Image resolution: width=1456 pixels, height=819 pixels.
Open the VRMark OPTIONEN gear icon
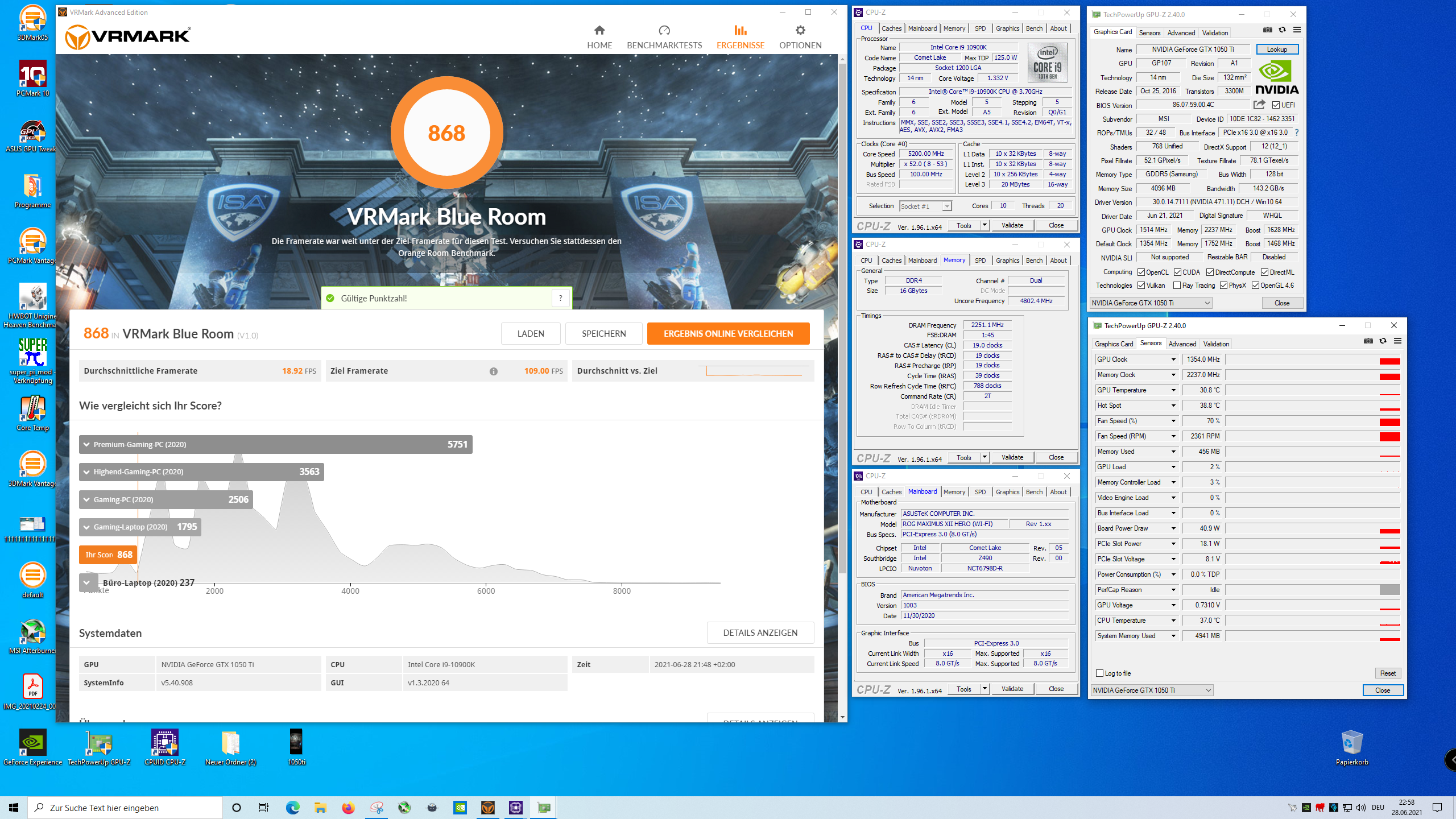(x=800, y=30)
